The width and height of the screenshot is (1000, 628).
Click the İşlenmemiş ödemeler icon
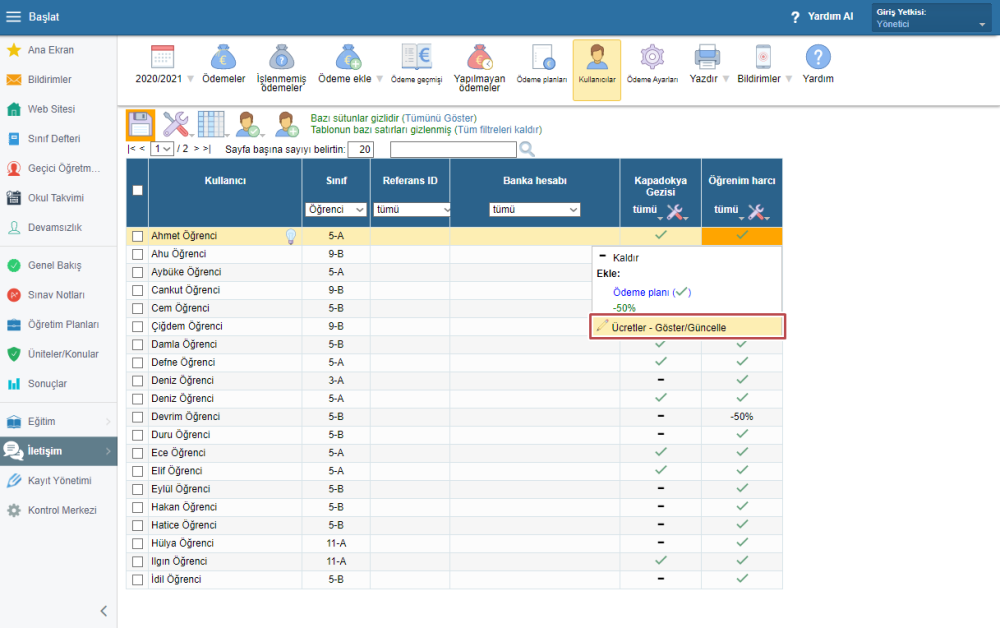(x=281, y=58)
